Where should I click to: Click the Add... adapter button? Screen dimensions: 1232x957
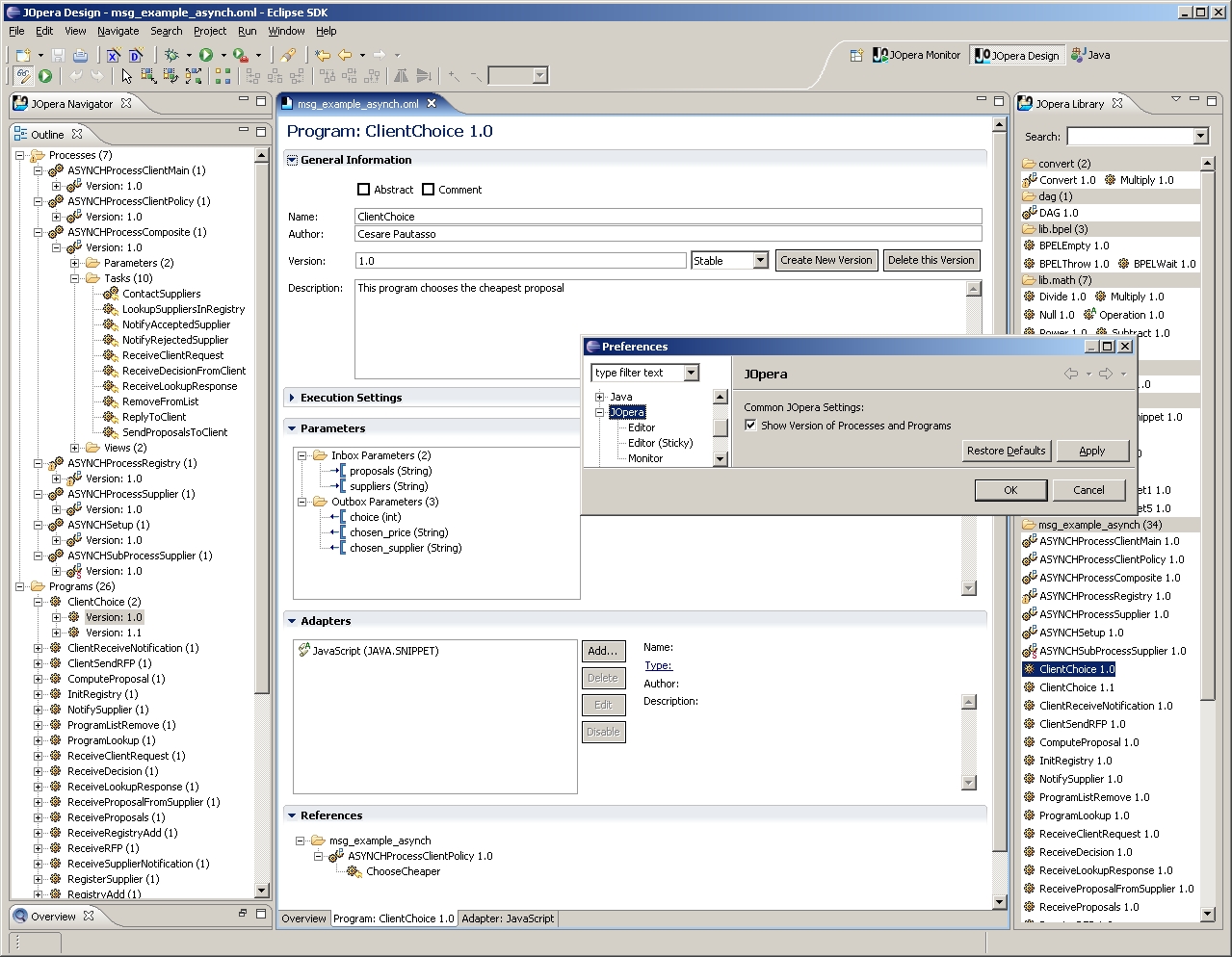603,651
